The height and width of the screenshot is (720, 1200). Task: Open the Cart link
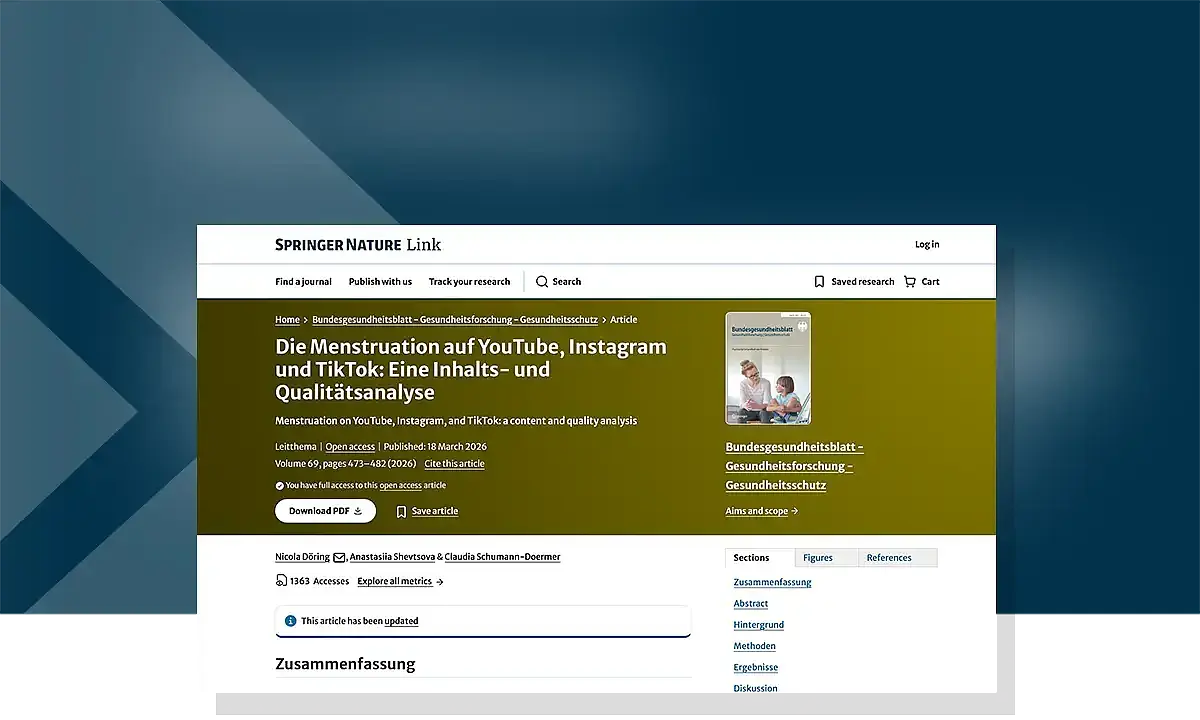point(921,282)
